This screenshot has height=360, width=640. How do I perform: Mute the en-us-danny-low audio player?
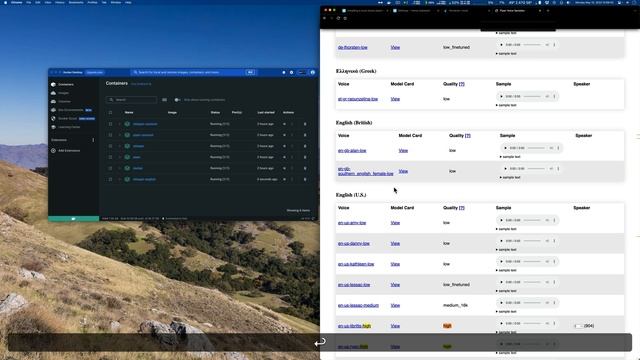(x=547, y=241)
